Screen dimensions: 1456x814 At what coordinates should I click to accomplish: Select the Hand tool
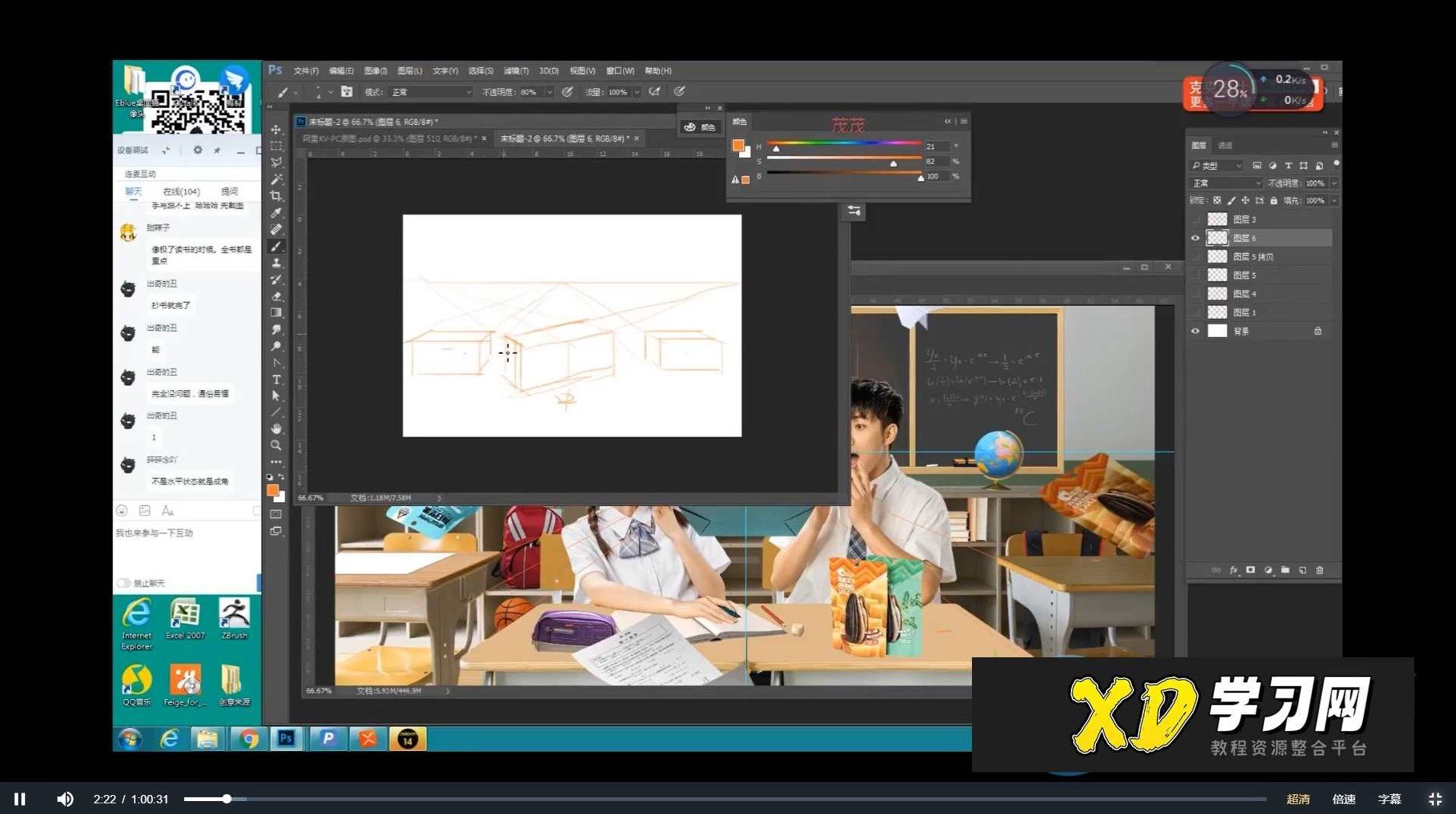tap(276, 429)
